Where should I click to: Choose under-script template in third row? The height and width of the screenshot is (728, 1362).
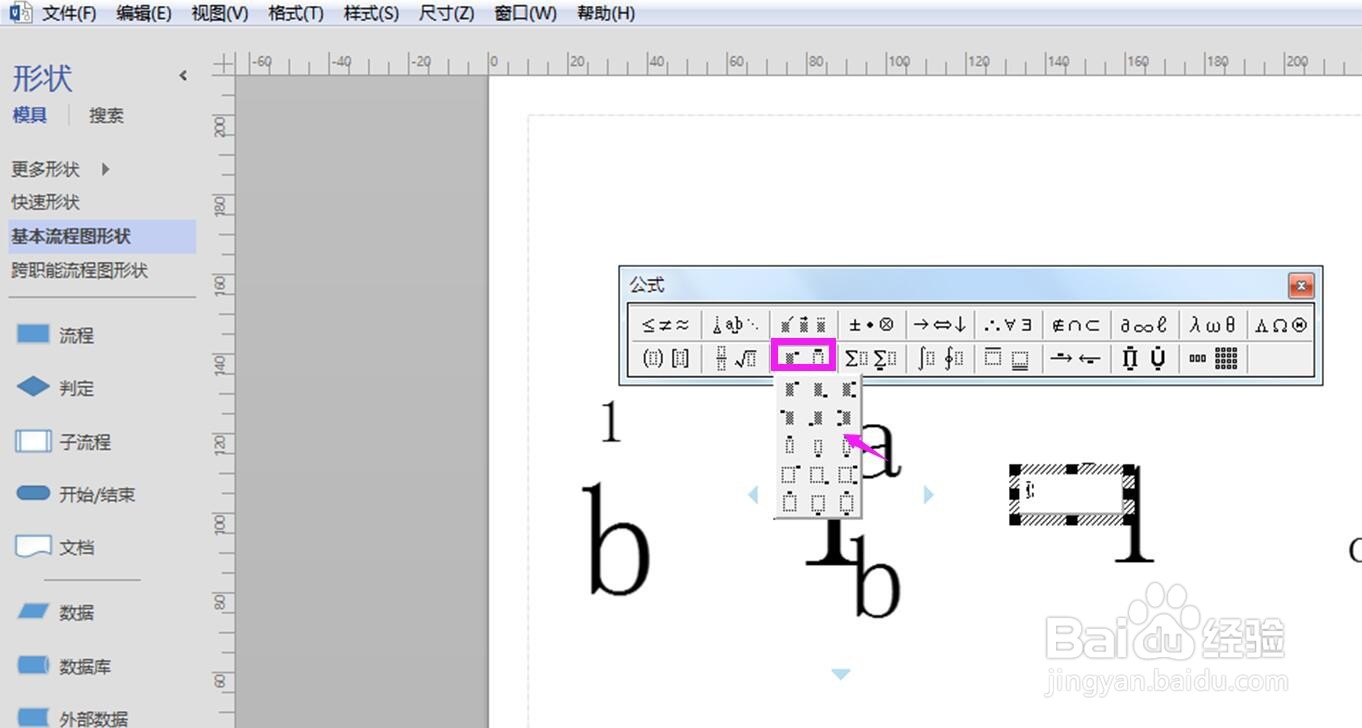820,445
